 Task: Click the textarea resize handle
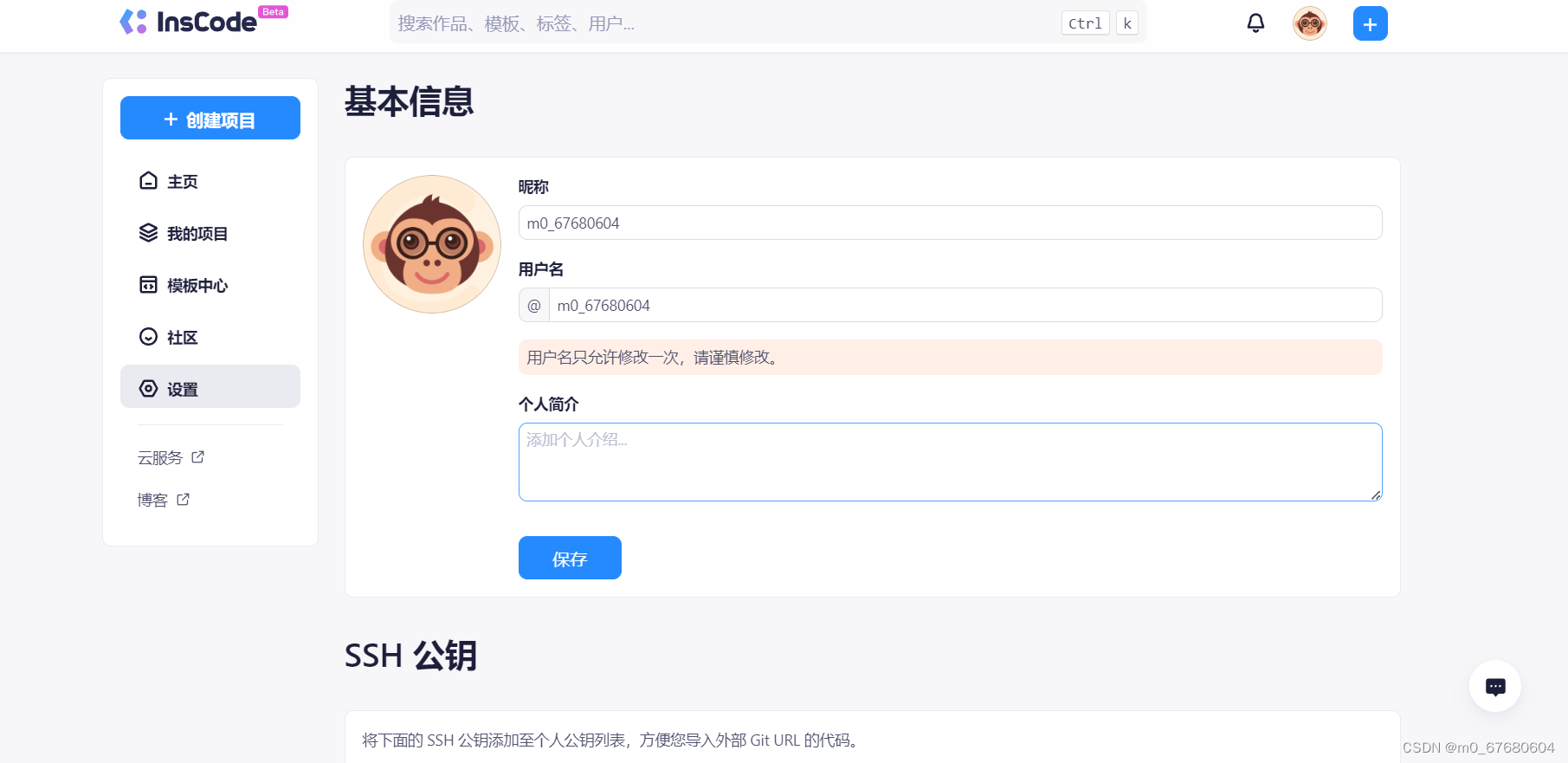coord(1376,495)
